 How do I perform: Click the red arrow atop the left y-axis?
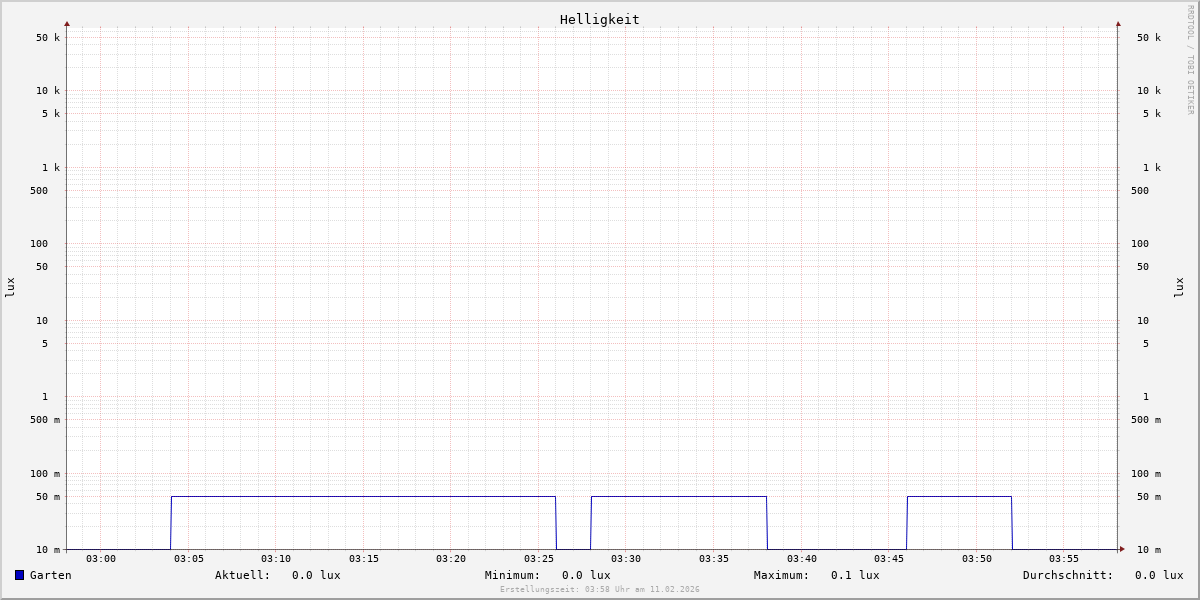[67, 23]
